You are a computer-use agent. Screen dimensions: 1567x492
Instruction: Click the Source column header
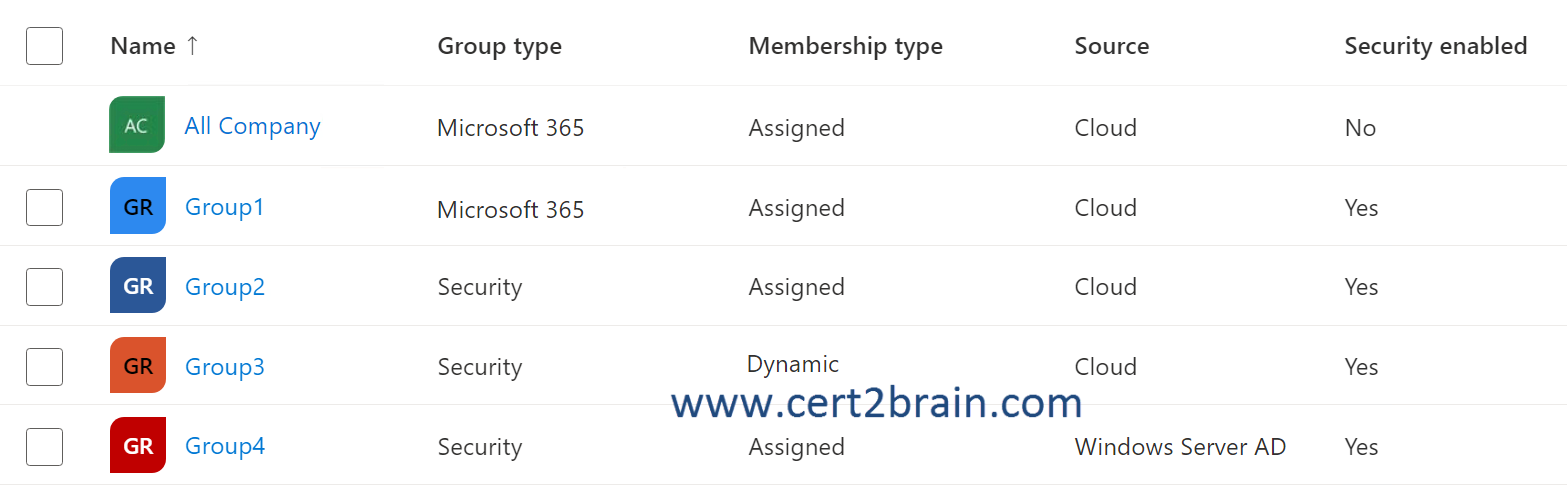click(x=1111, y=46)
